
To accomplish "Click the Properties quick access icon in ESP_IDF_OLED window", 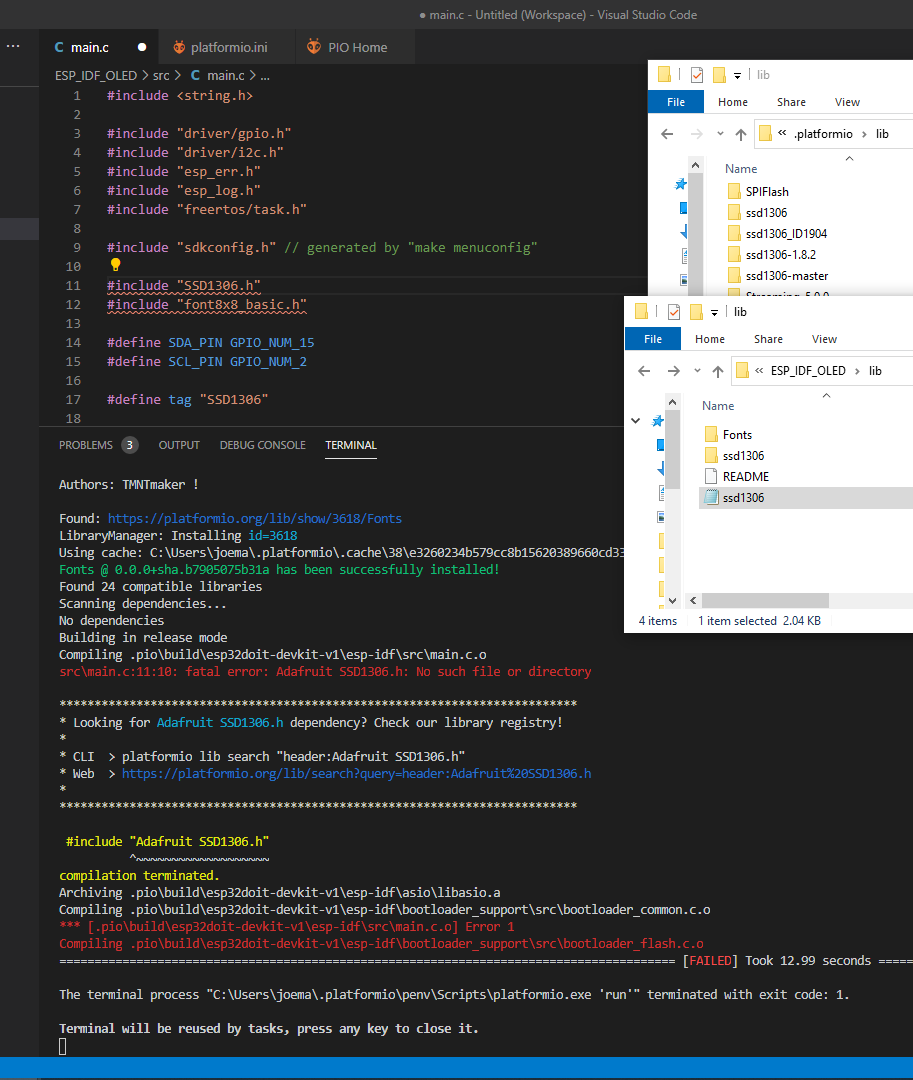I will click(x=674, y=312).
